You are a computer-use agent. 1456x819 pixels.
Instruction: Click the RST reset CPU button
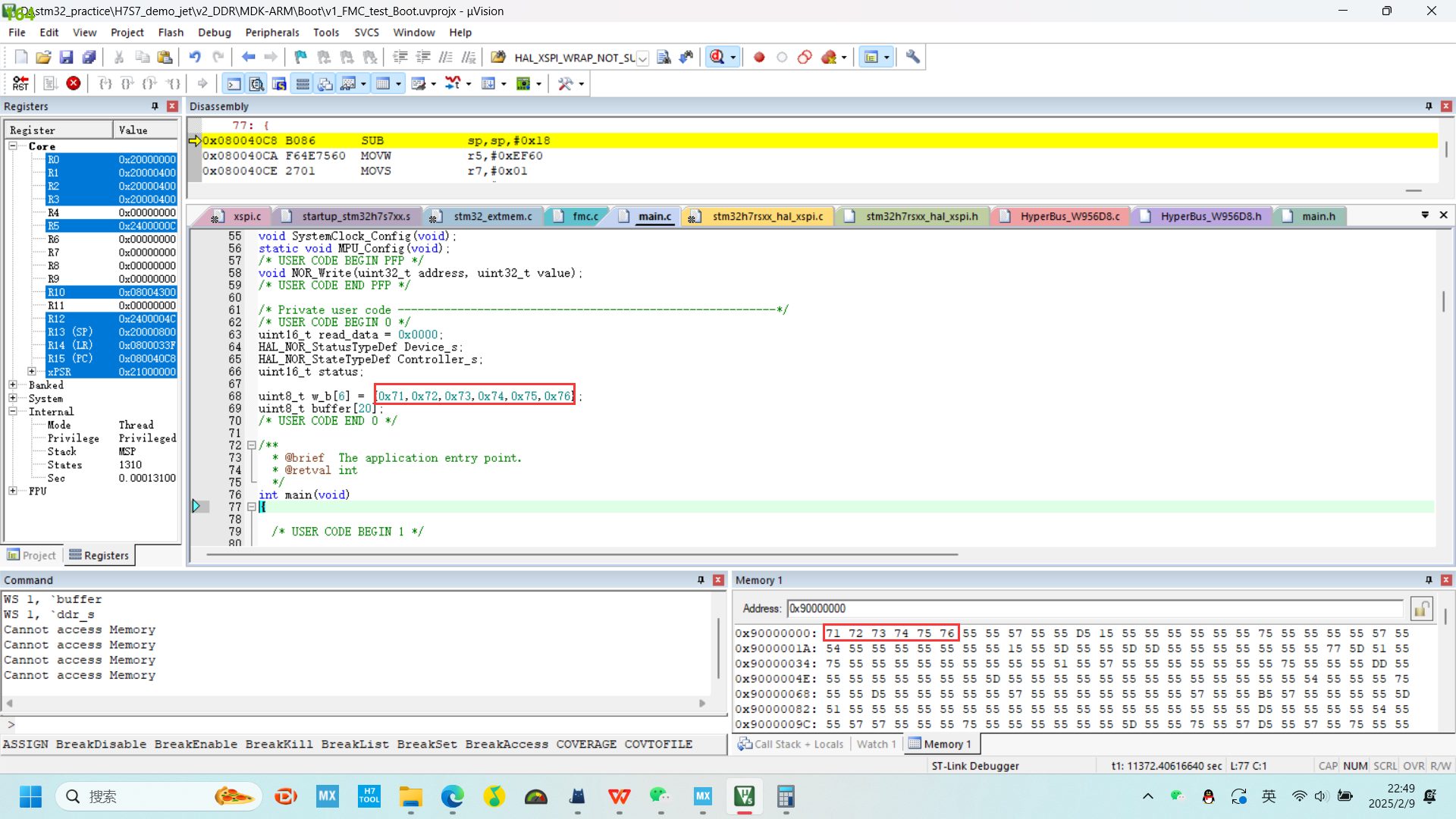click(20, 83)
